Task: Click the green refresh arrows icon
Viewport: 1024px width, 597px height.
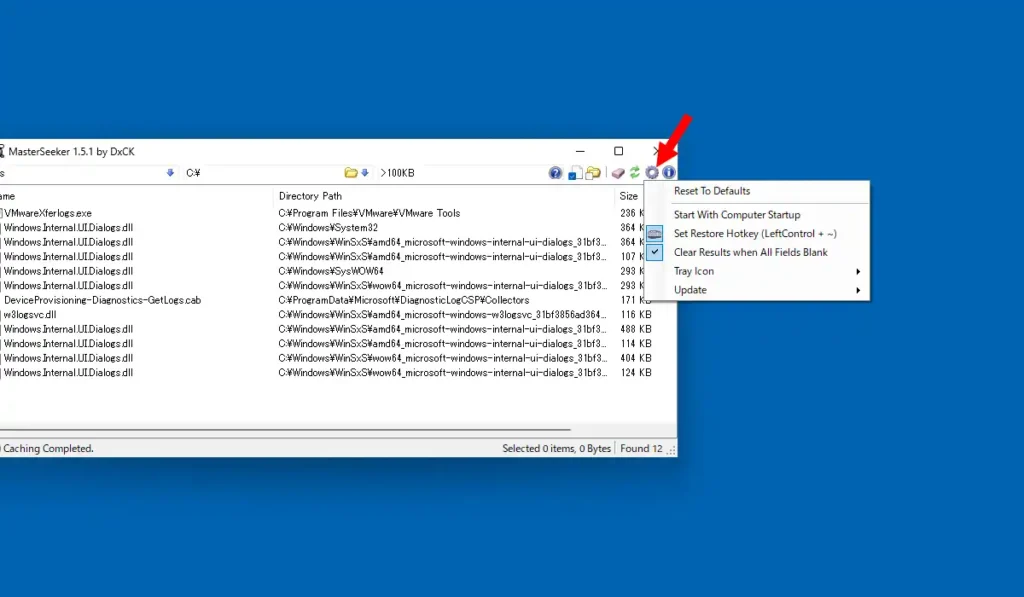Action: 635,173
